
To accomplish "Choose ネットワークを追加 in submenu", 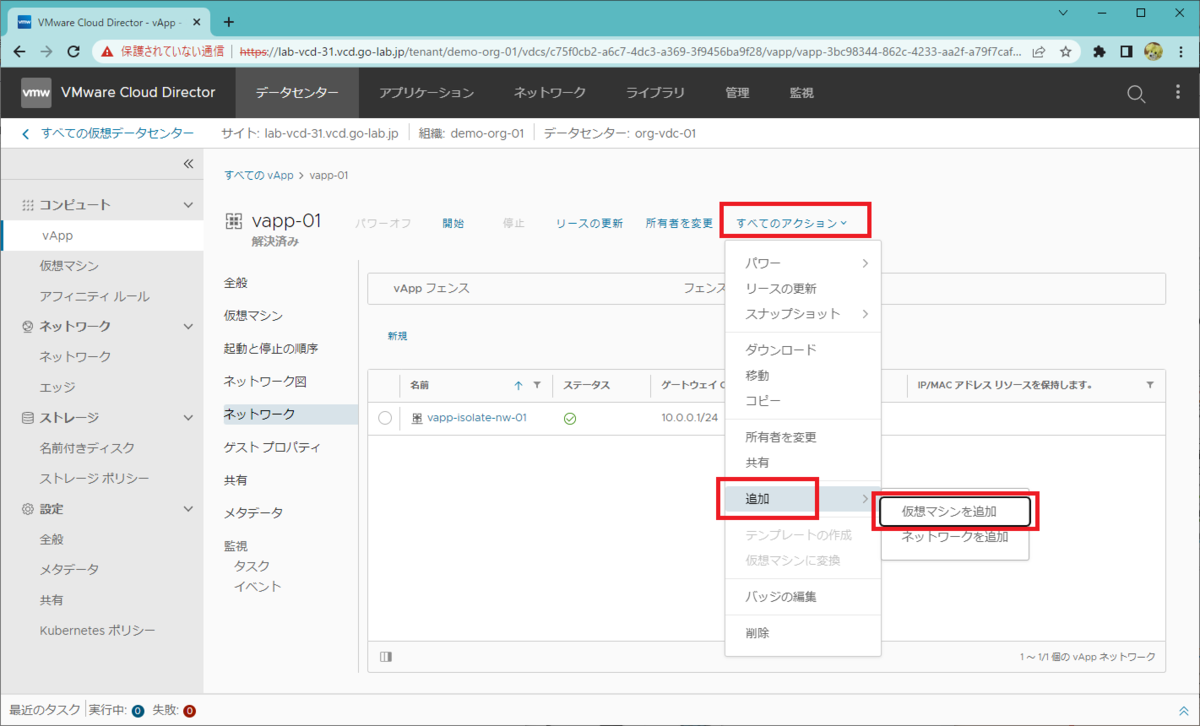I will pyautogui.click(x=954, y=537).
